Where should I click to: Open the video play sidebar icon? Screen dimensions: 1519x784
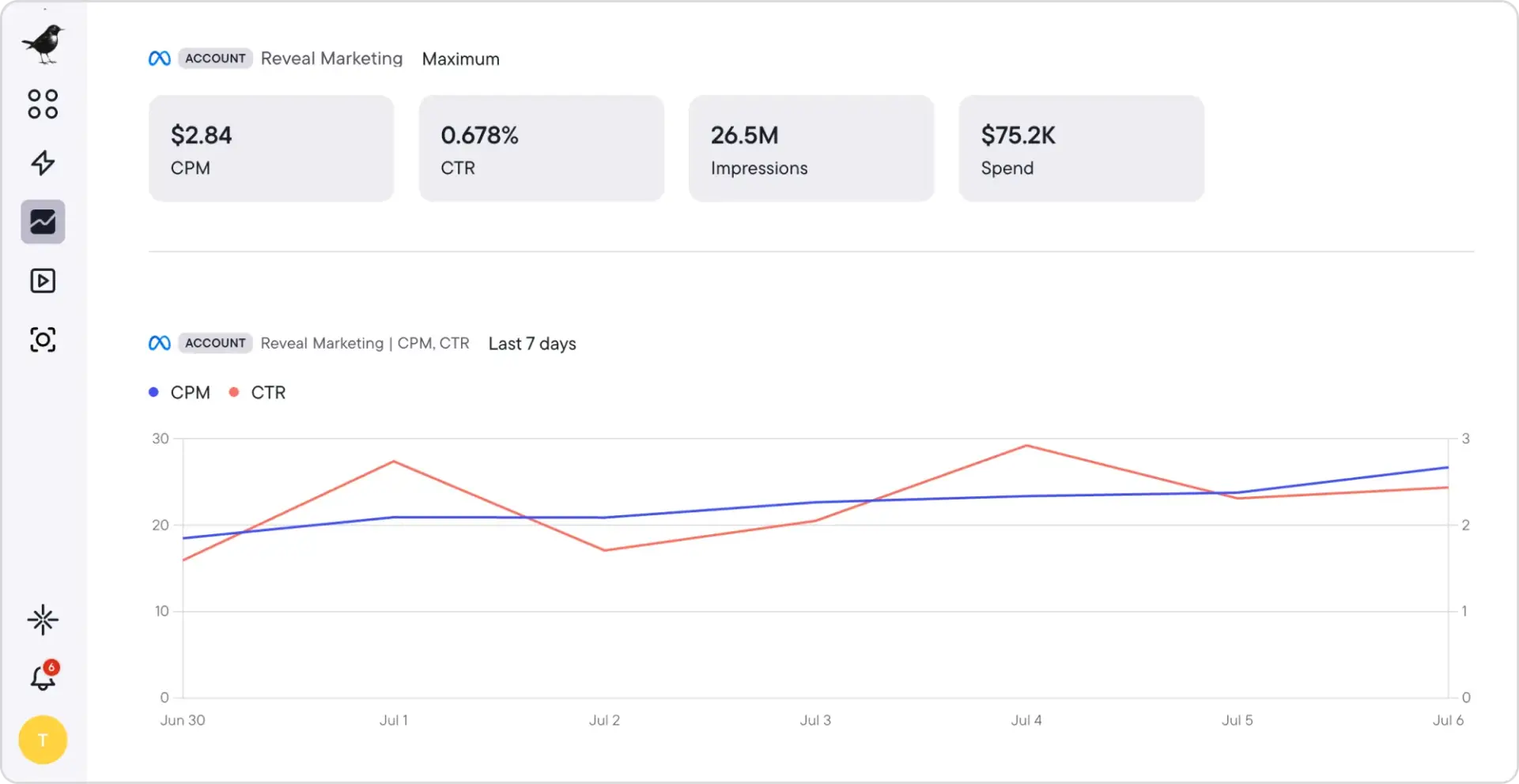[43, 281]
